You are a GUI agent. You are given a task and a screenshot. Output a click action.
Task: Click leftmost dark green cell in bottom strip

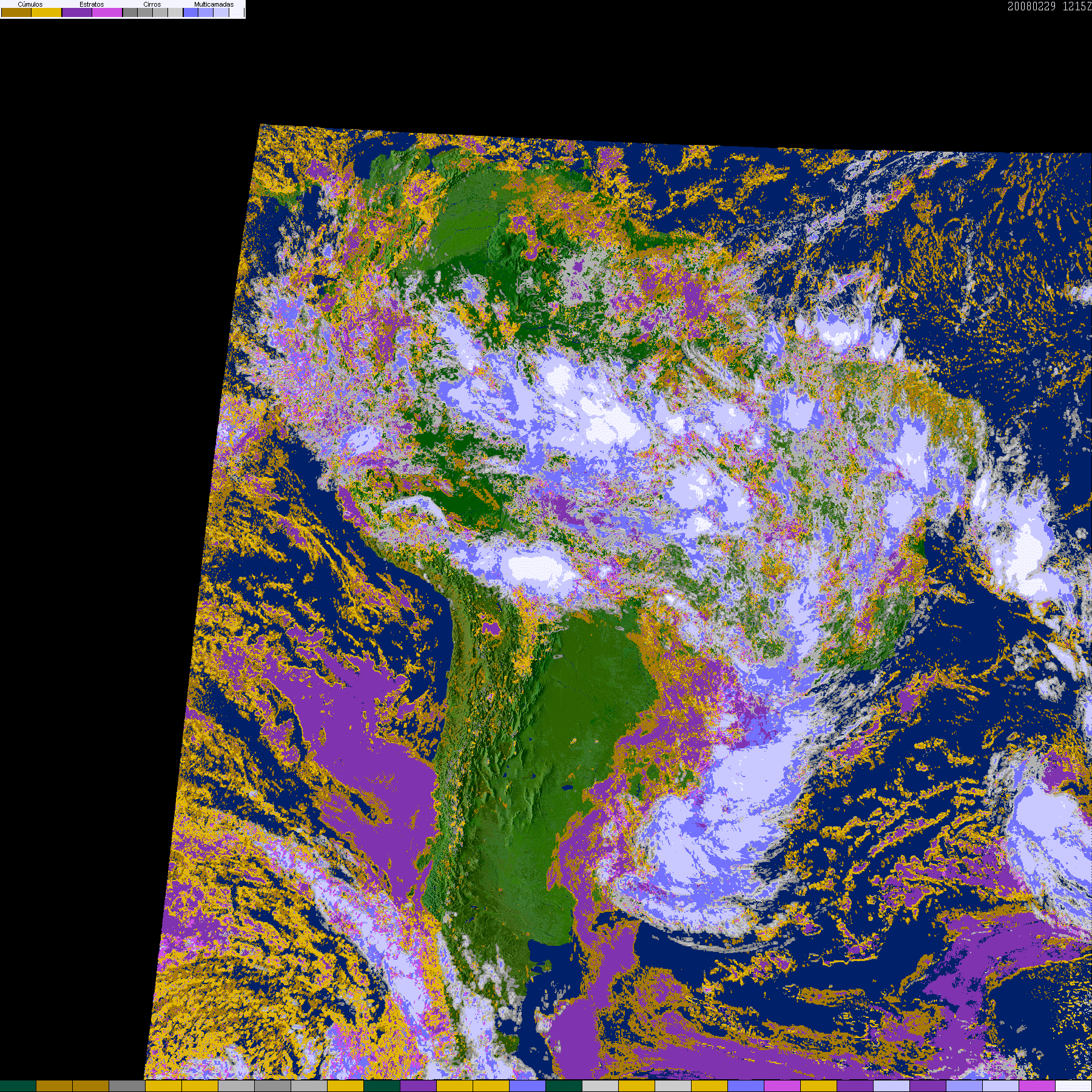[18, 1086]
